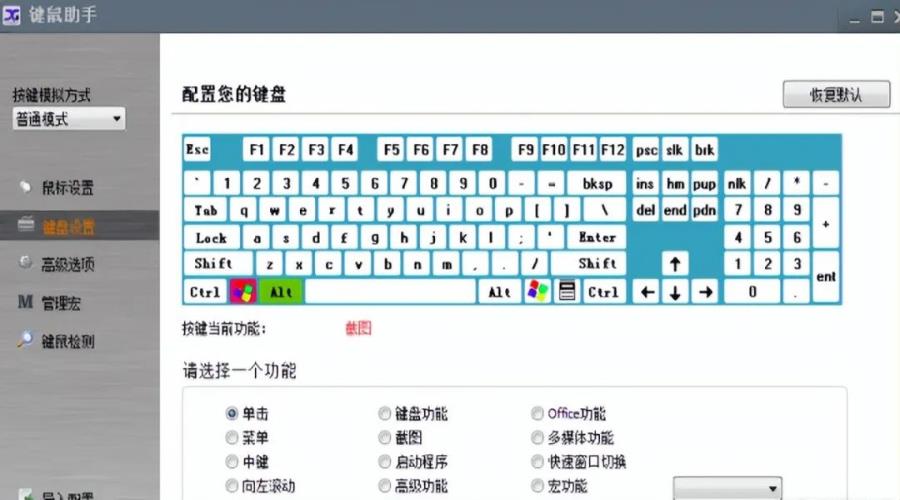Pick the right arrow key
This screenshot has height=500, width=900.
705,292
